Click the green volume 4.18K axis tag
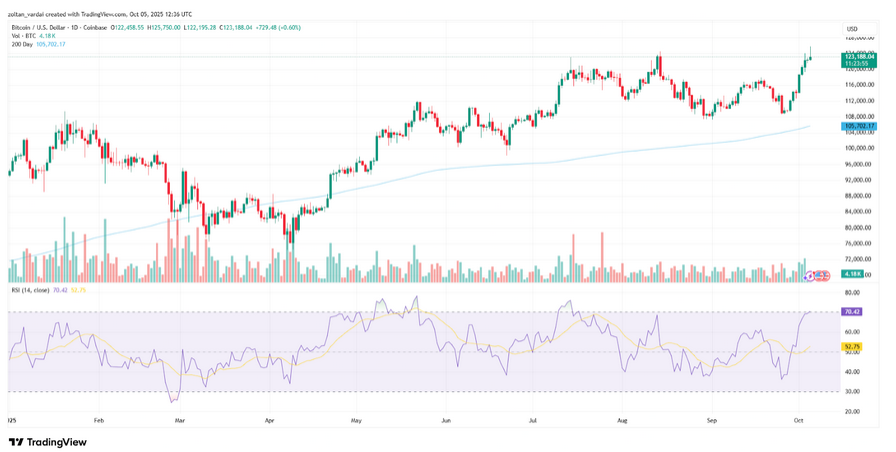This screenshot has height=452, width=896. 853,274
